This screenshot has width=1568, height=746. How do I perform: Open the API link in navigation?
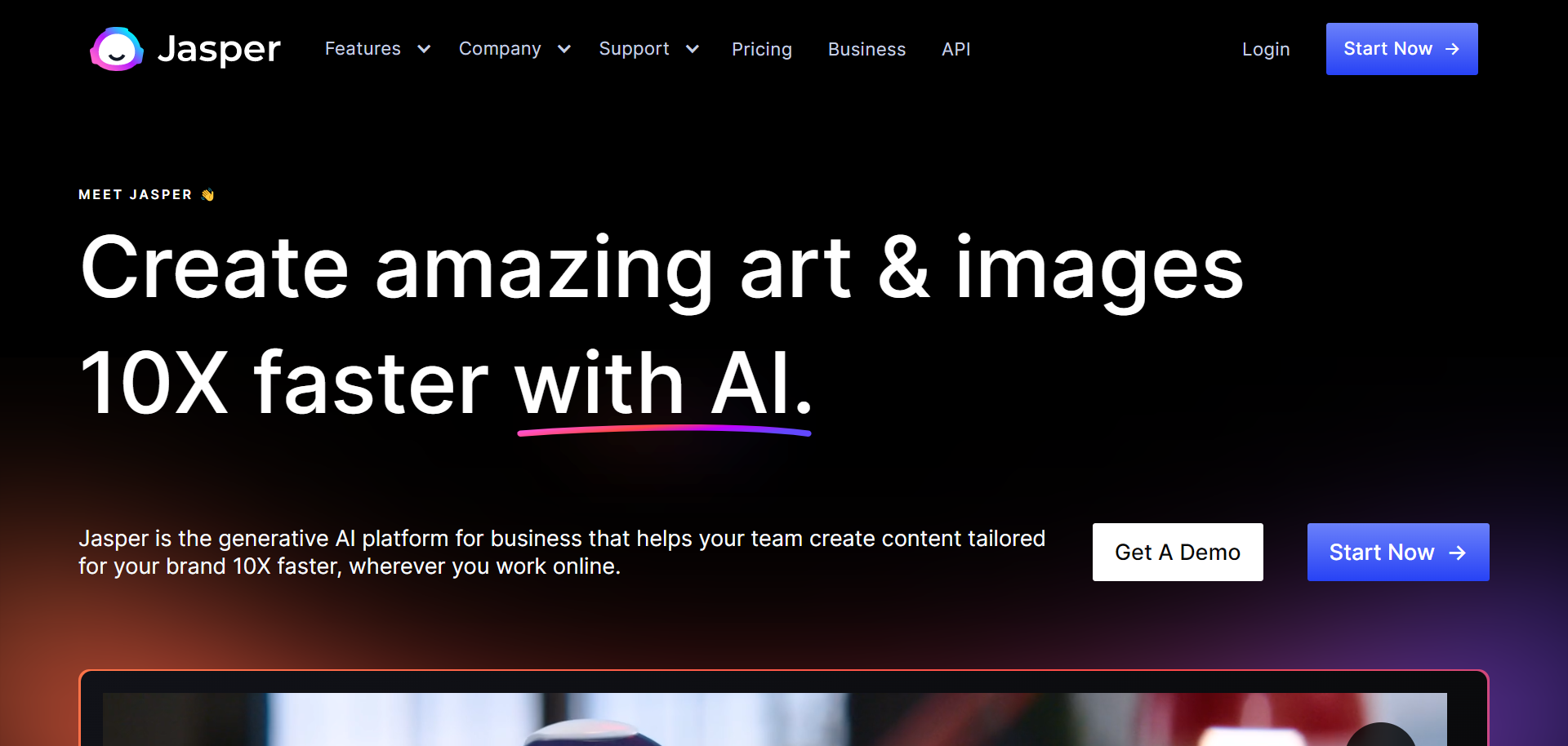955,50
